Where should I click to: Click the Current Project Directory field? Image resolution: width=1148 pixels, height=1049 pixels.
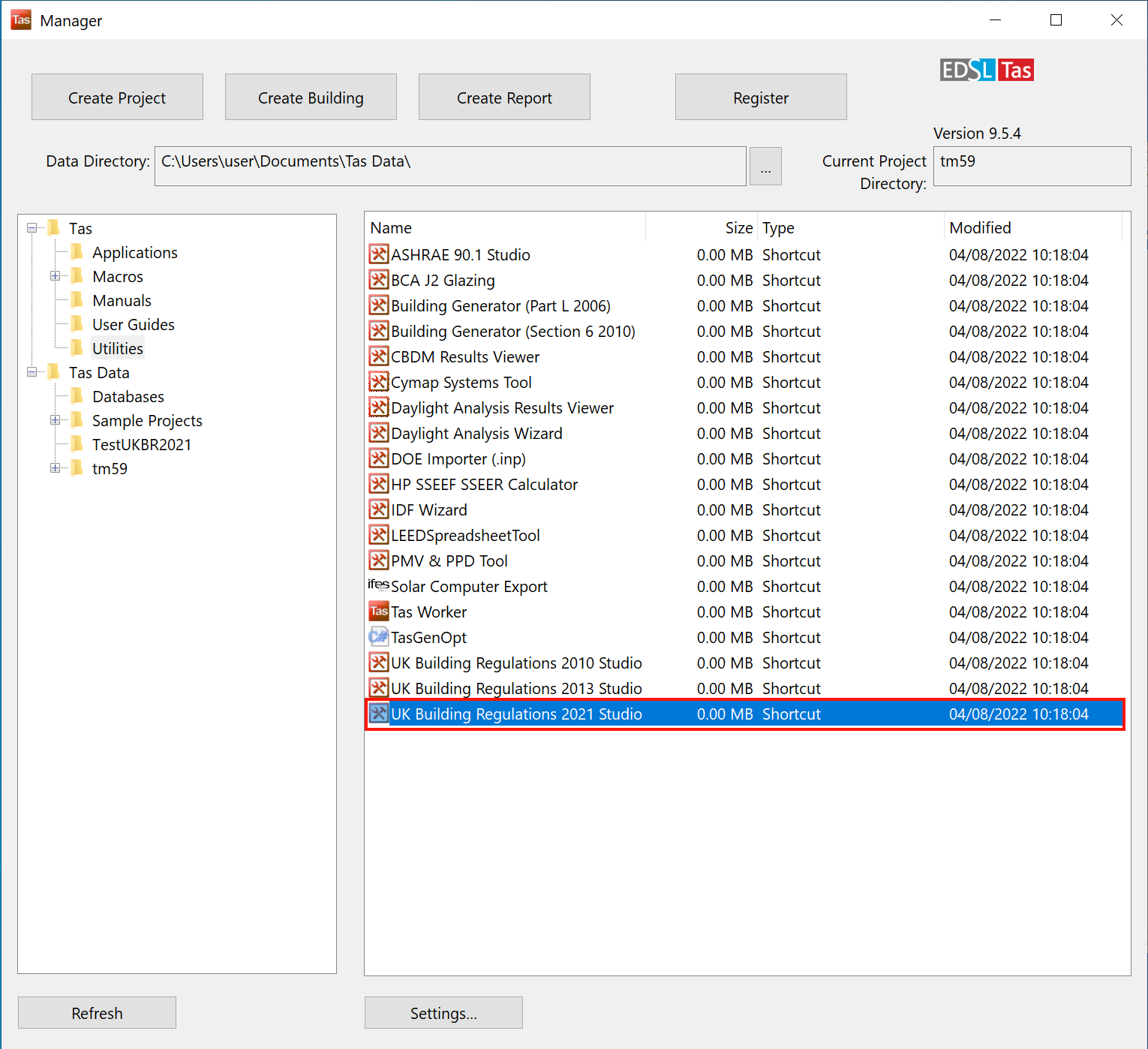[x=1032, y=166]
